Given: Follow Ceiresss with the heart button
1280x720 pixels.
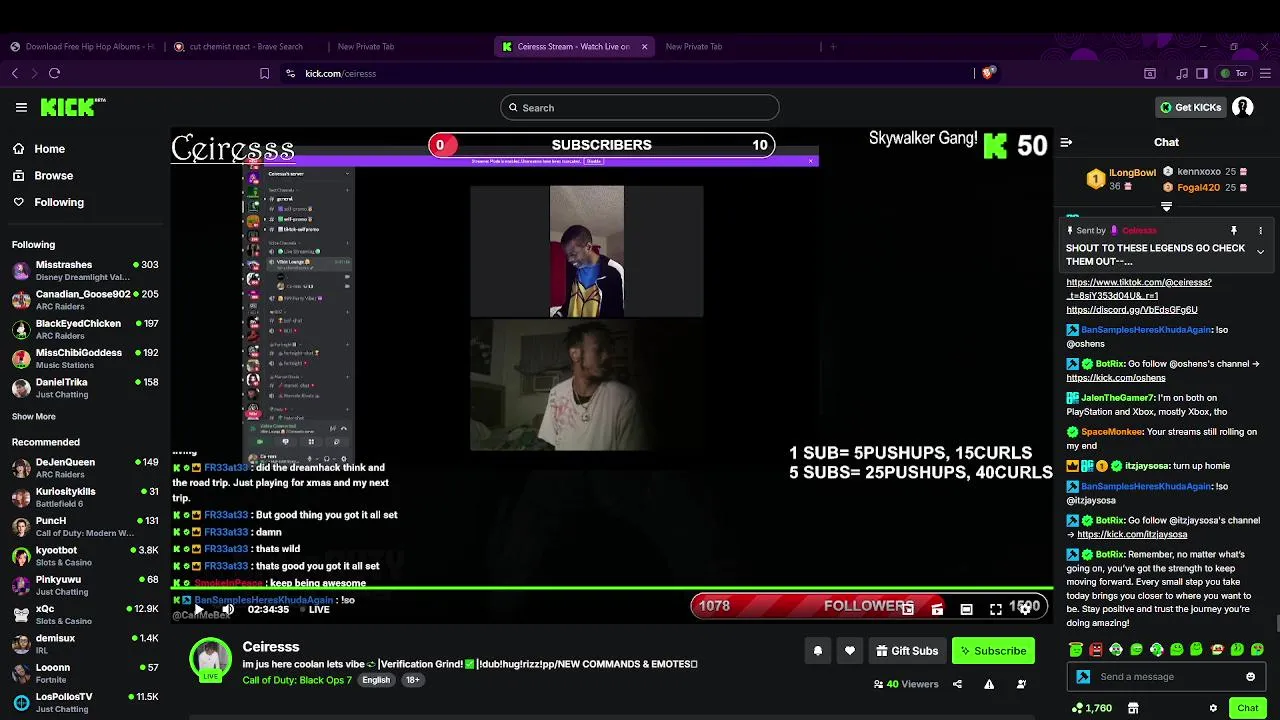Looking at the screenshot, I should 850,651.
